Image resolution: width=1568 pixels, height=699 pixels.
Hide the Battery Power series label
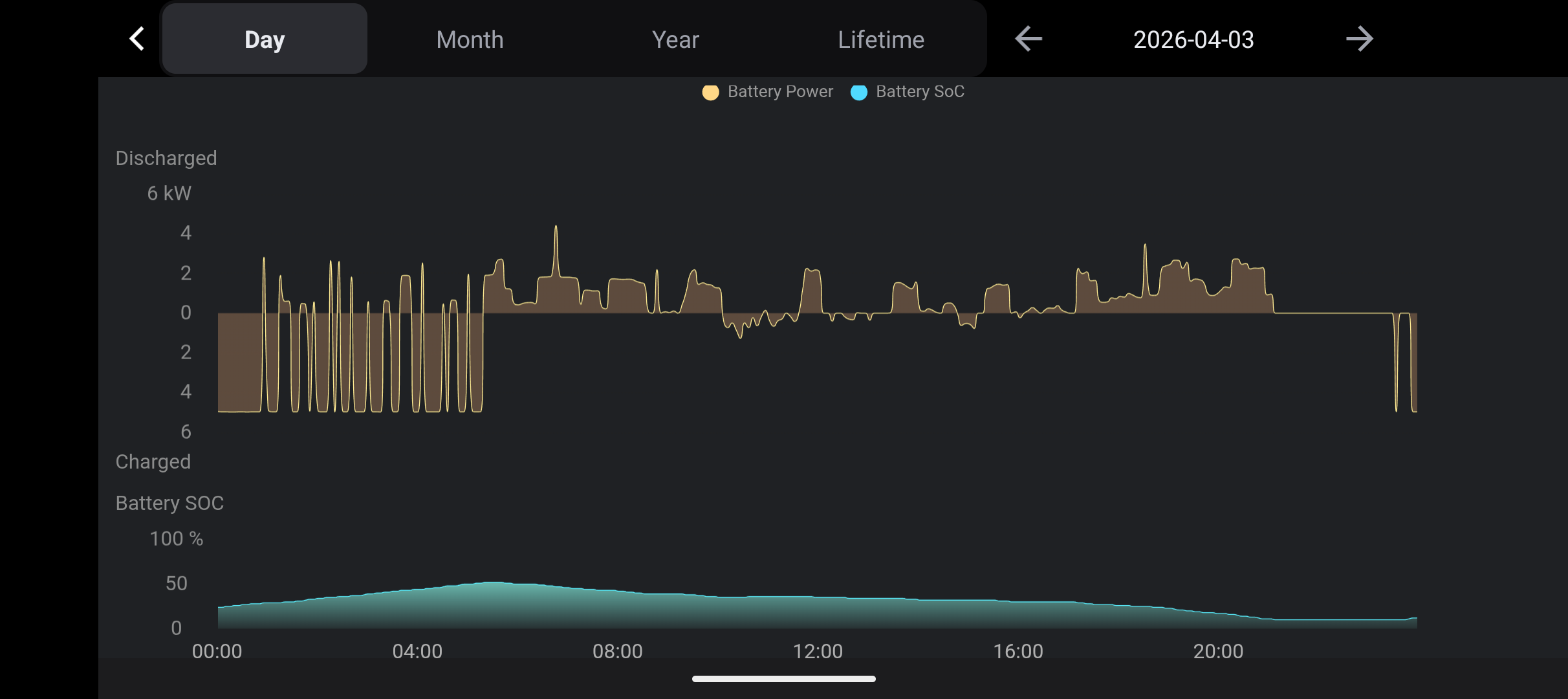pyautogui.click(x=780, y=92)
